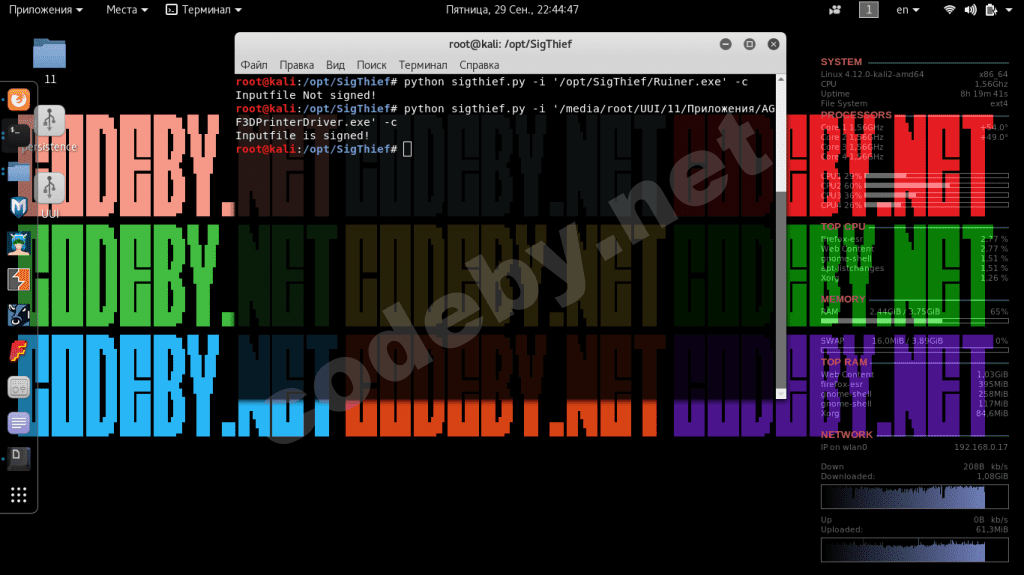Image resolution: width=1024 pixels, height=575 pixels.
Task: Launch Faraday red F icon
Action: 18,351
